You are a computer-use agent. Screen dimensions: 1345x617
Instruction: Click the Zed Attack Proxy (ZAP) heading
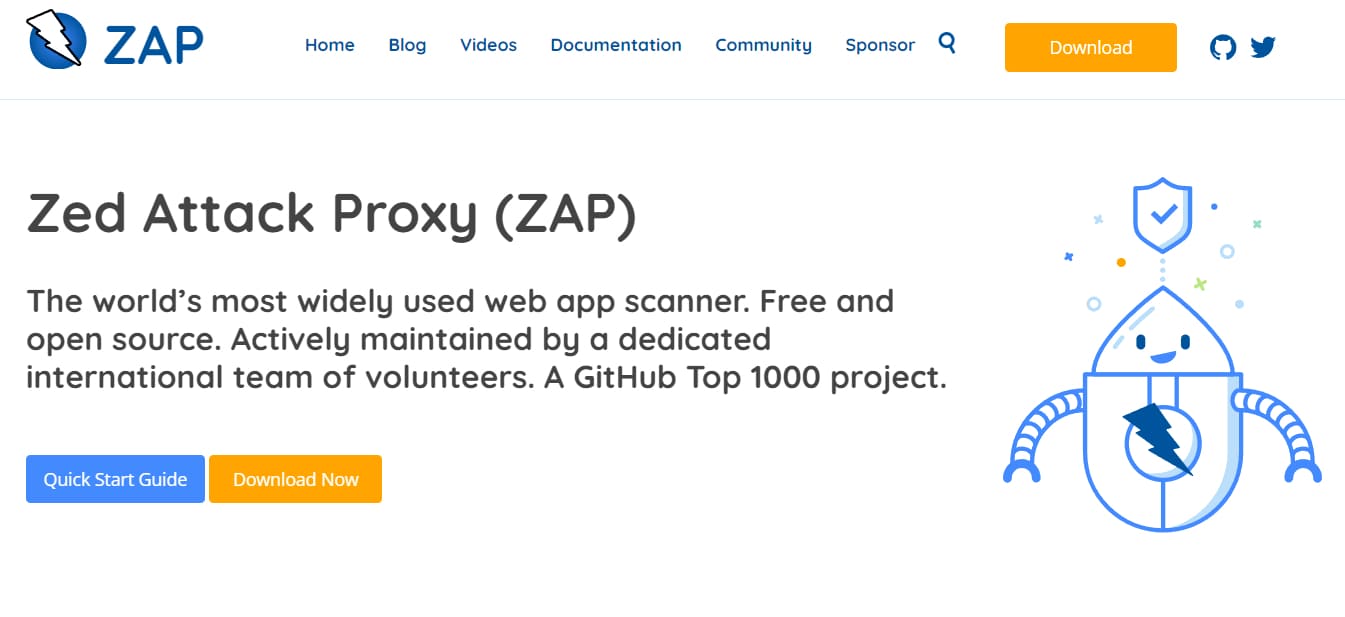tap(331, 214)
